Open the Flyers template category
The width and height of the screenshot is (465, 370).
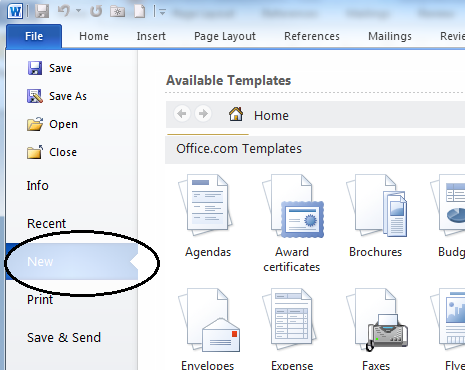pyautogui.click(x=448, y=328)
